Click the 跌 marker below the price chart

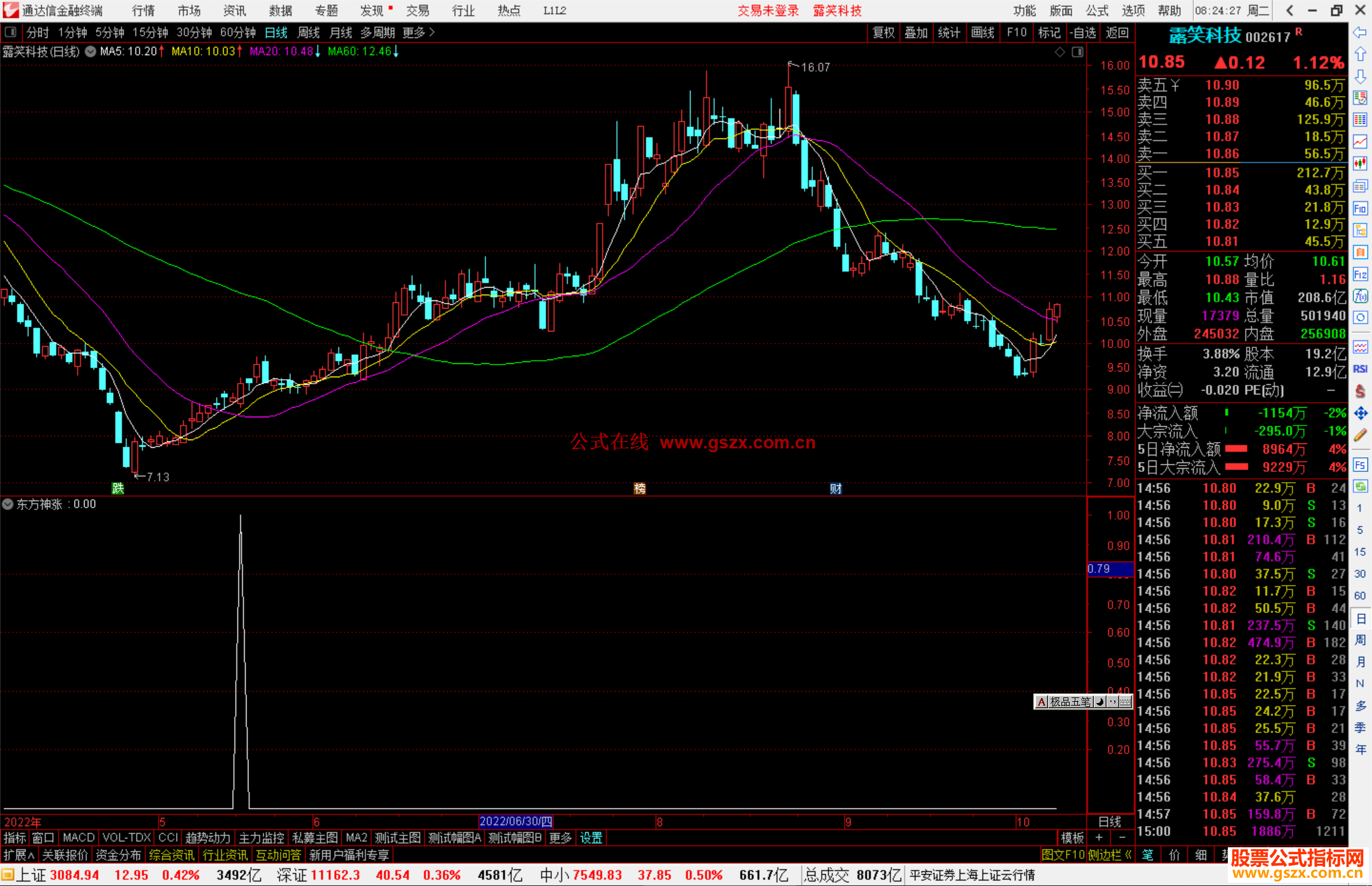pyautogui.click(x=118, y=488)
